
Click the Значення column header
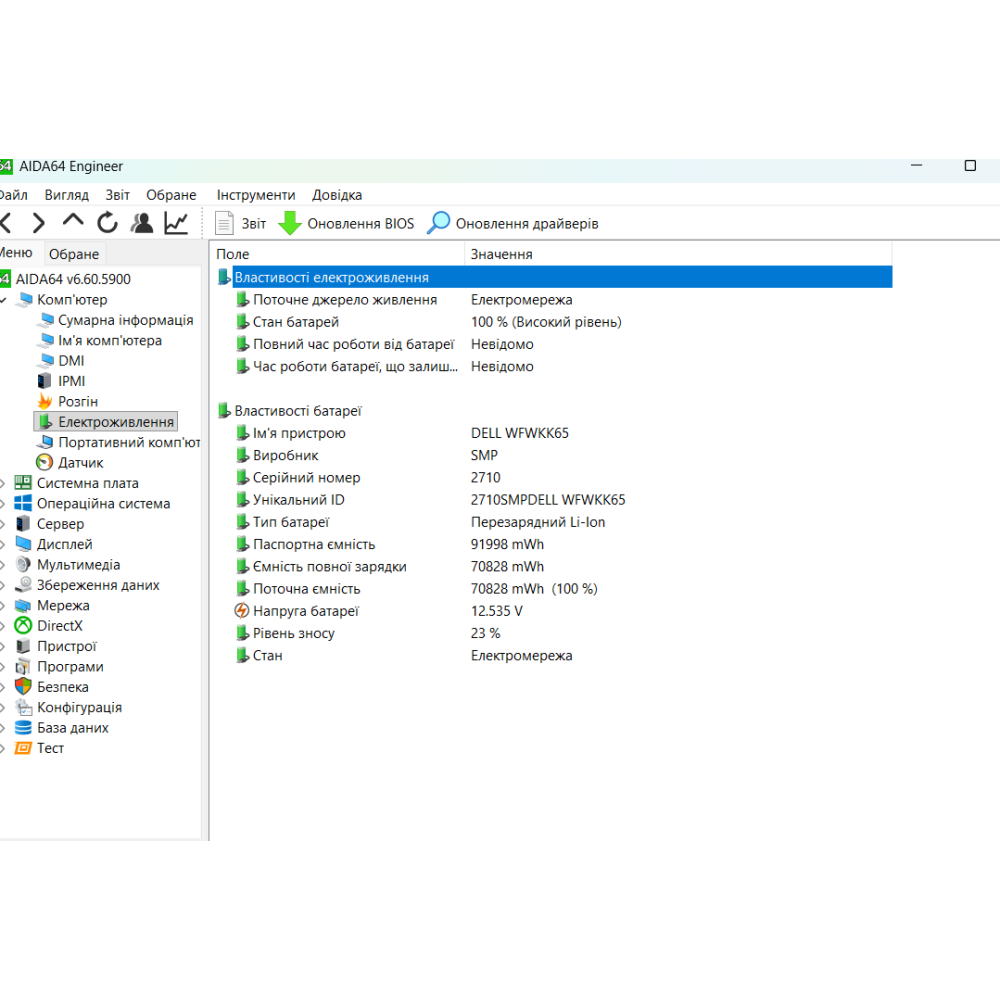click(501, 254)
